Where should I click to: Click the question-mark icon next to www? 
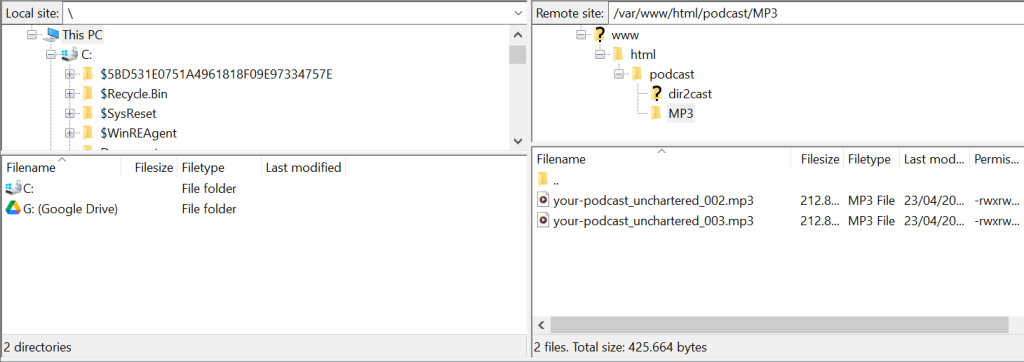600,34
